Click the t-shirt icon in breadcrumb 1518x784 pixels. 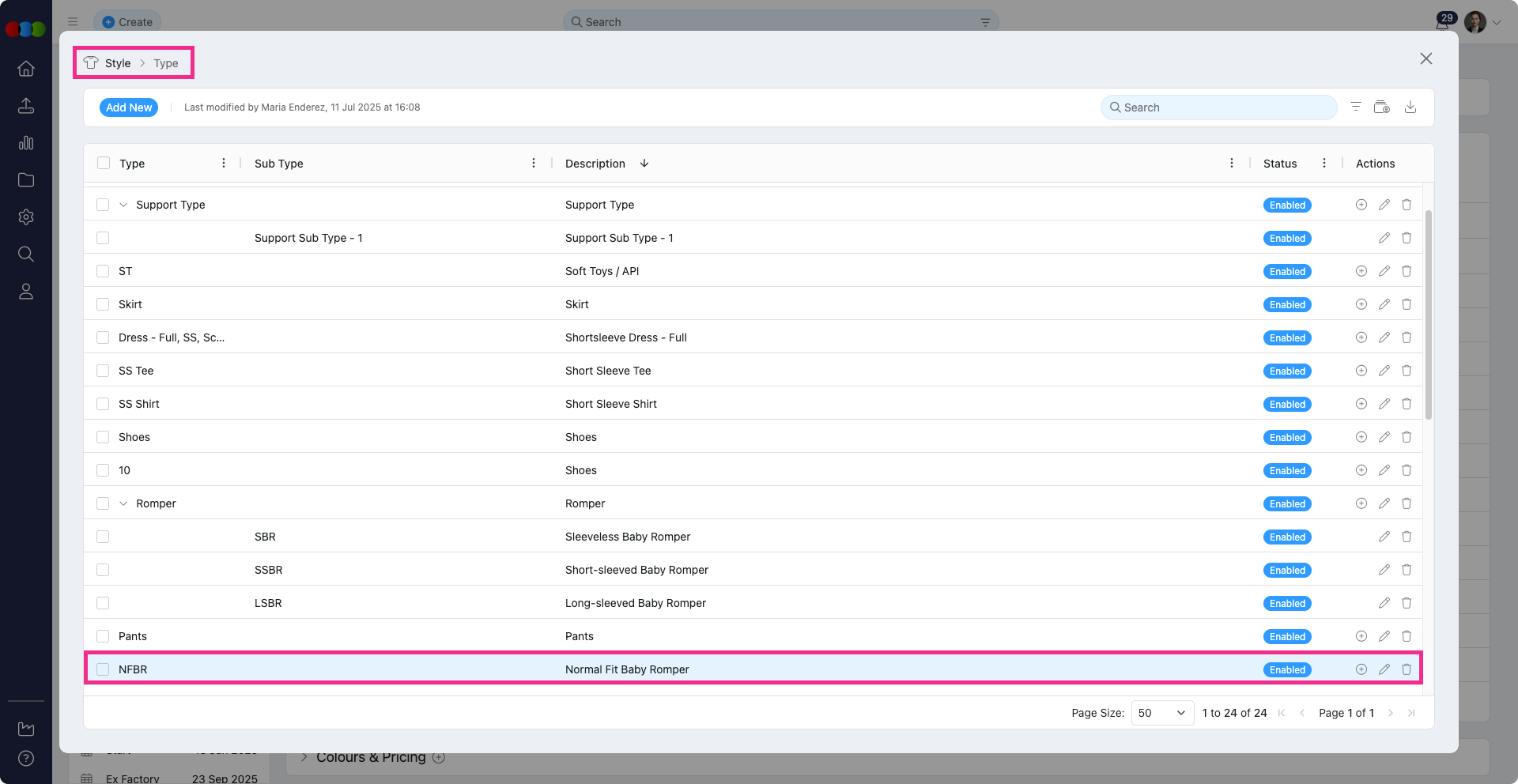click(91, 62)
